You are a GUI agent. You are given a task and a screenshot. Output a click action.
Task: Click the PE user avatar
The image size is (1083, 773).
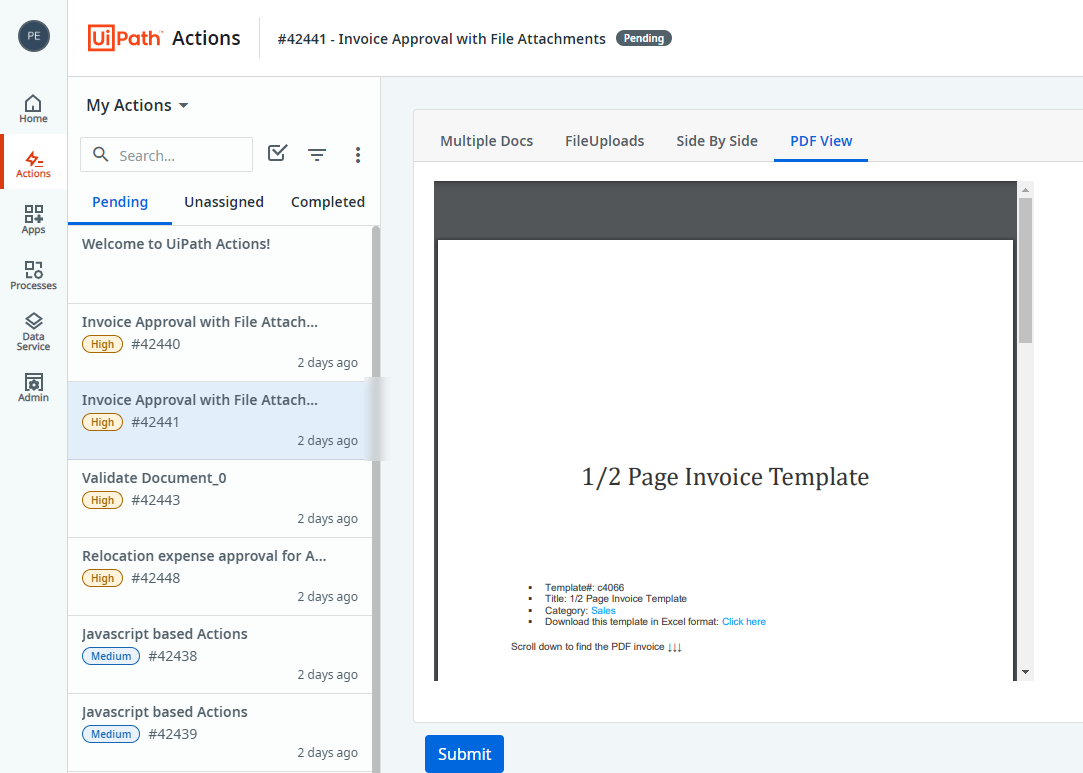[x=34, y=36]
